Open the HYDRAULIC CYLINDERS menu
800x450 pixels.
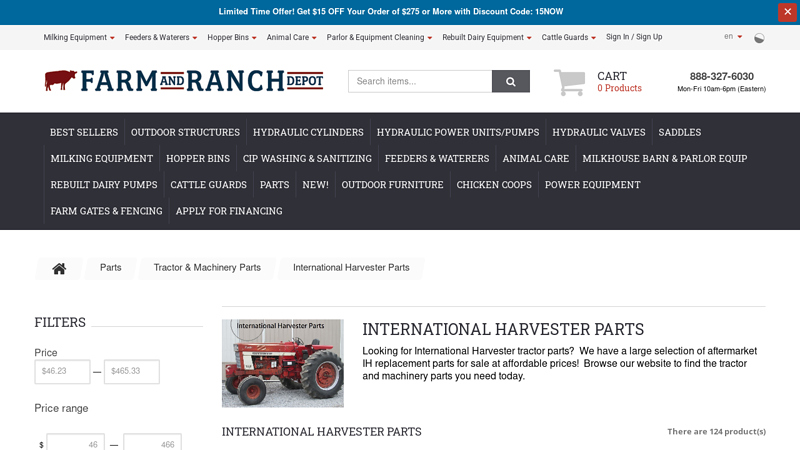click(x=308, y=132)
